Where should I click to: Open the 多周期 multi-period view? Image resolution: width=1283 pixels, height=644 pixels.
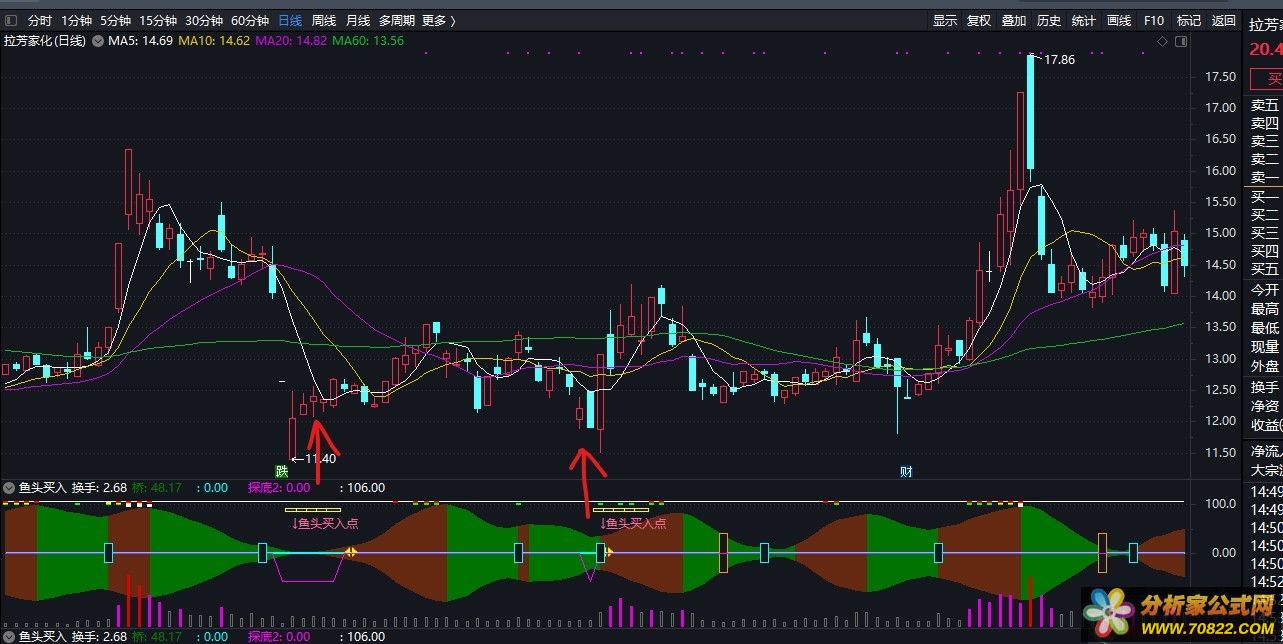click(x=397, y=20)
